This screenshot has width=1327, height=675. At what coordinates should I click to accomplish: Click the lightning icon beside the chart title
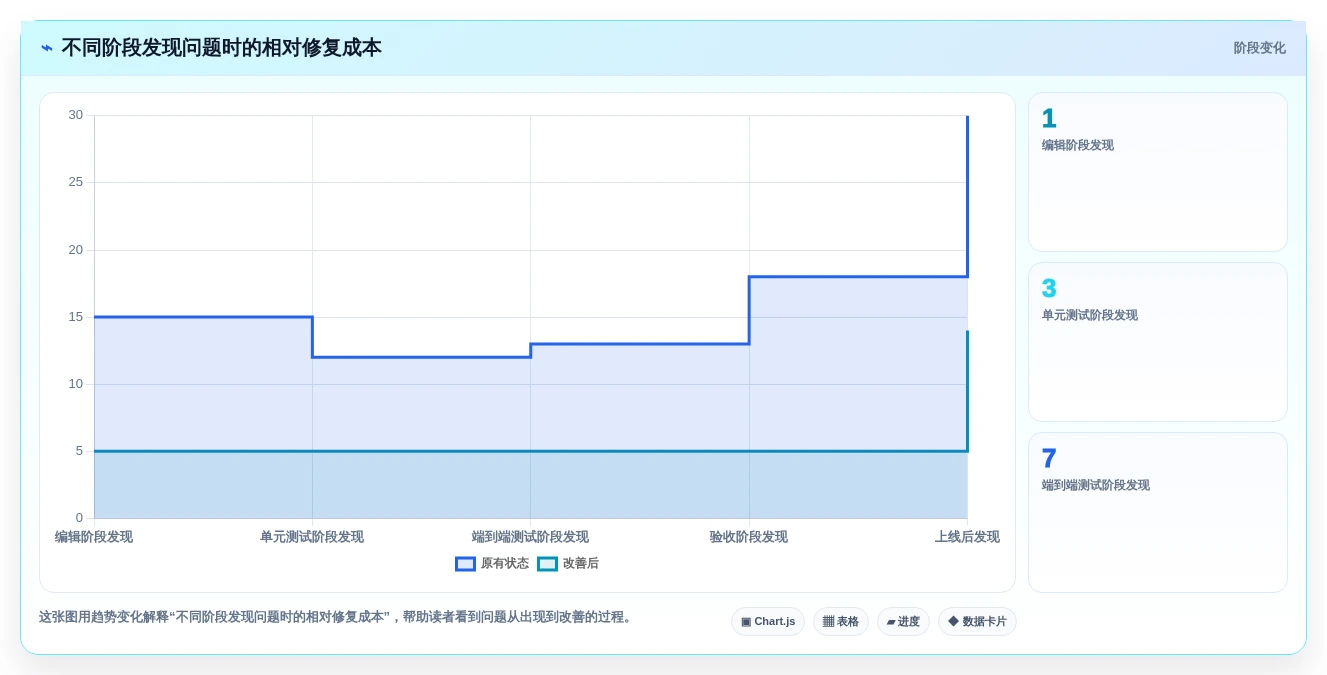[x=47, y=48]
